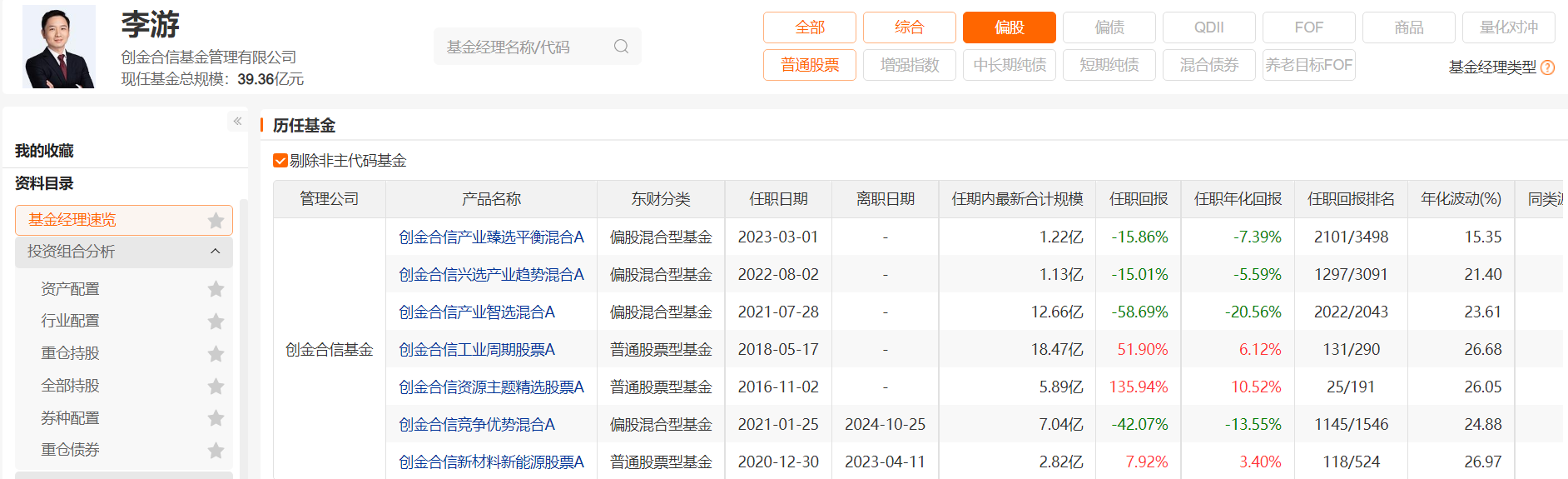Open 创金合信资源主题精选股票A fund link
This screenshot has width=1568, height=479.
coord(491,387)
